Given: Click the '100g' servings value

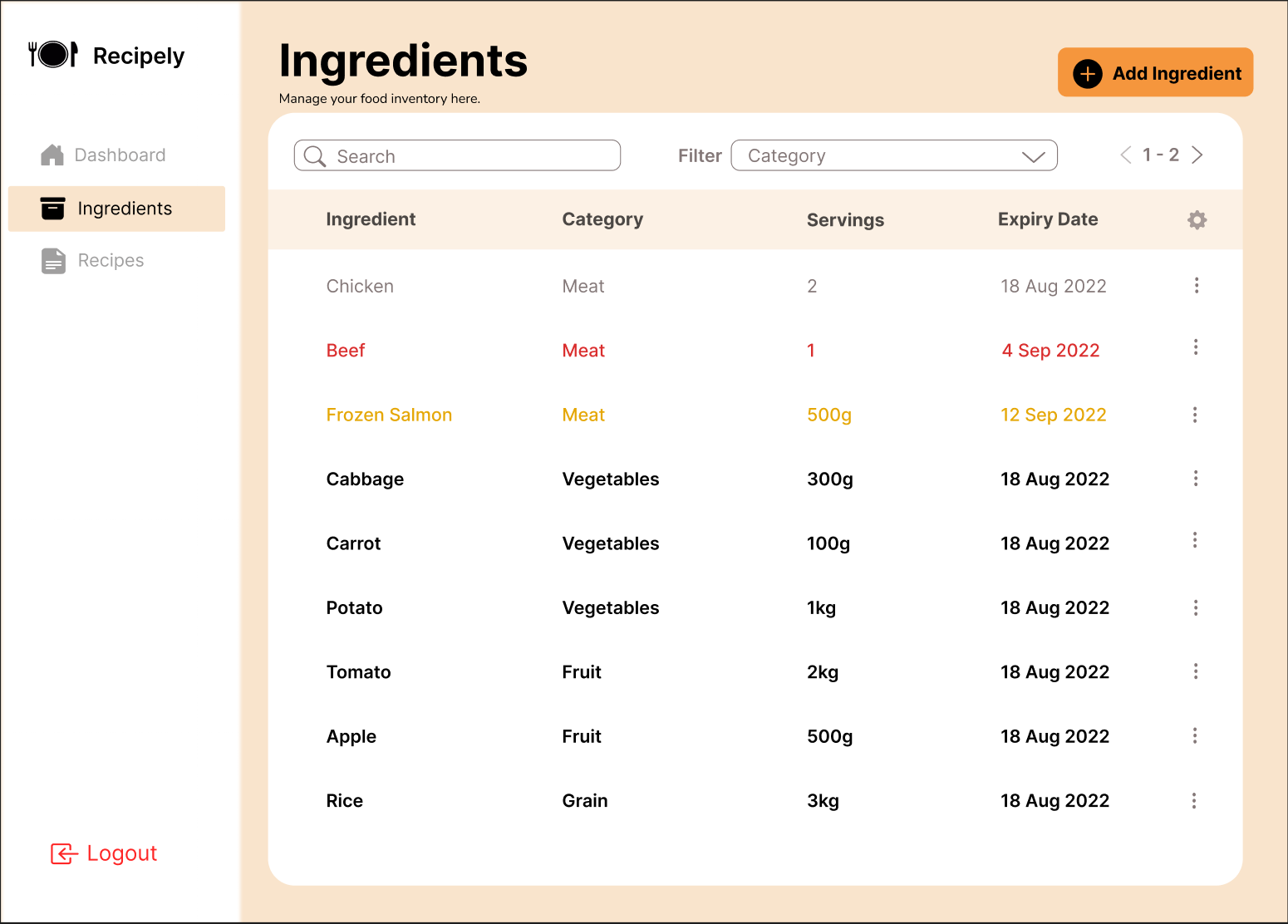Looking at the screenshot, I should point(828,543).
